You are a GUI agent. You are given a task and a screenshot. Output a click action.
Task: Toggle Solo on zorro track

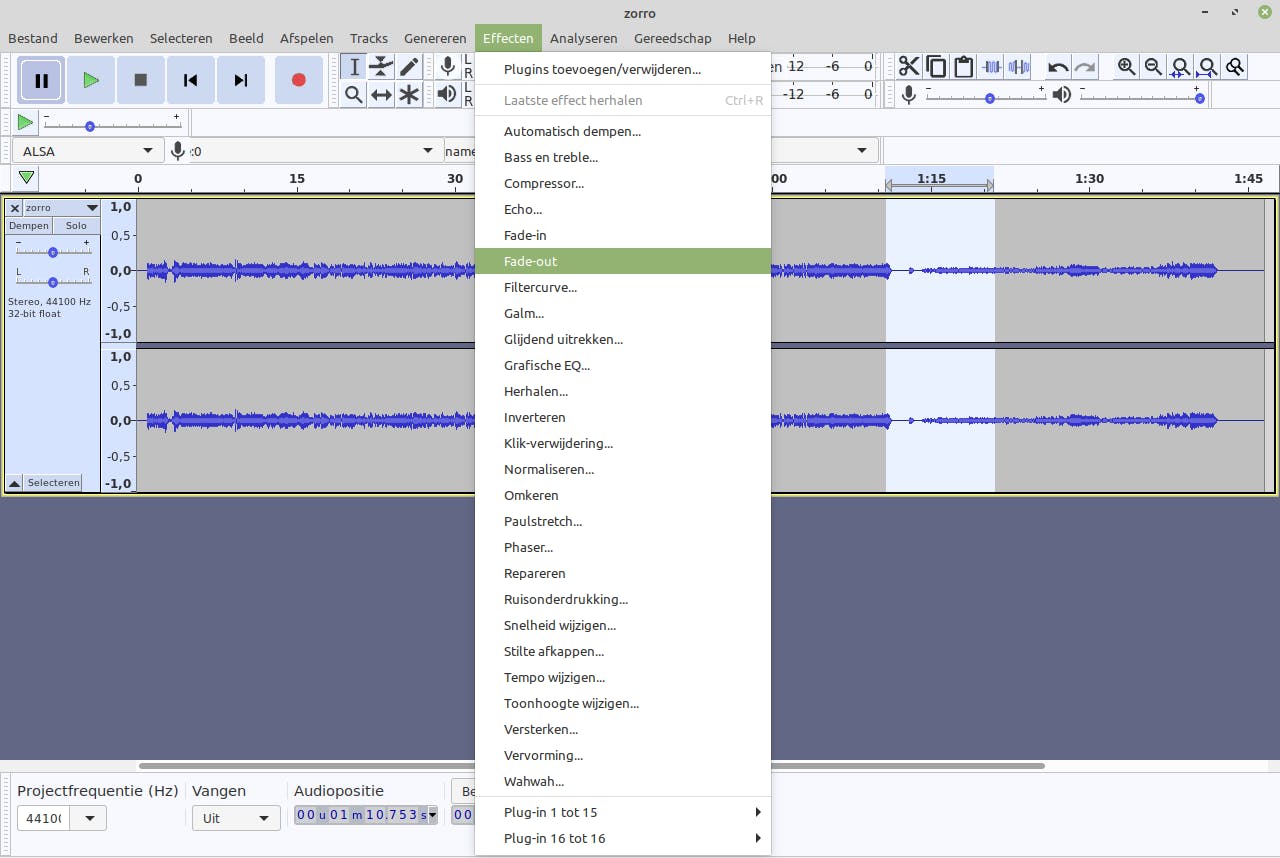[x=77, y=226]
